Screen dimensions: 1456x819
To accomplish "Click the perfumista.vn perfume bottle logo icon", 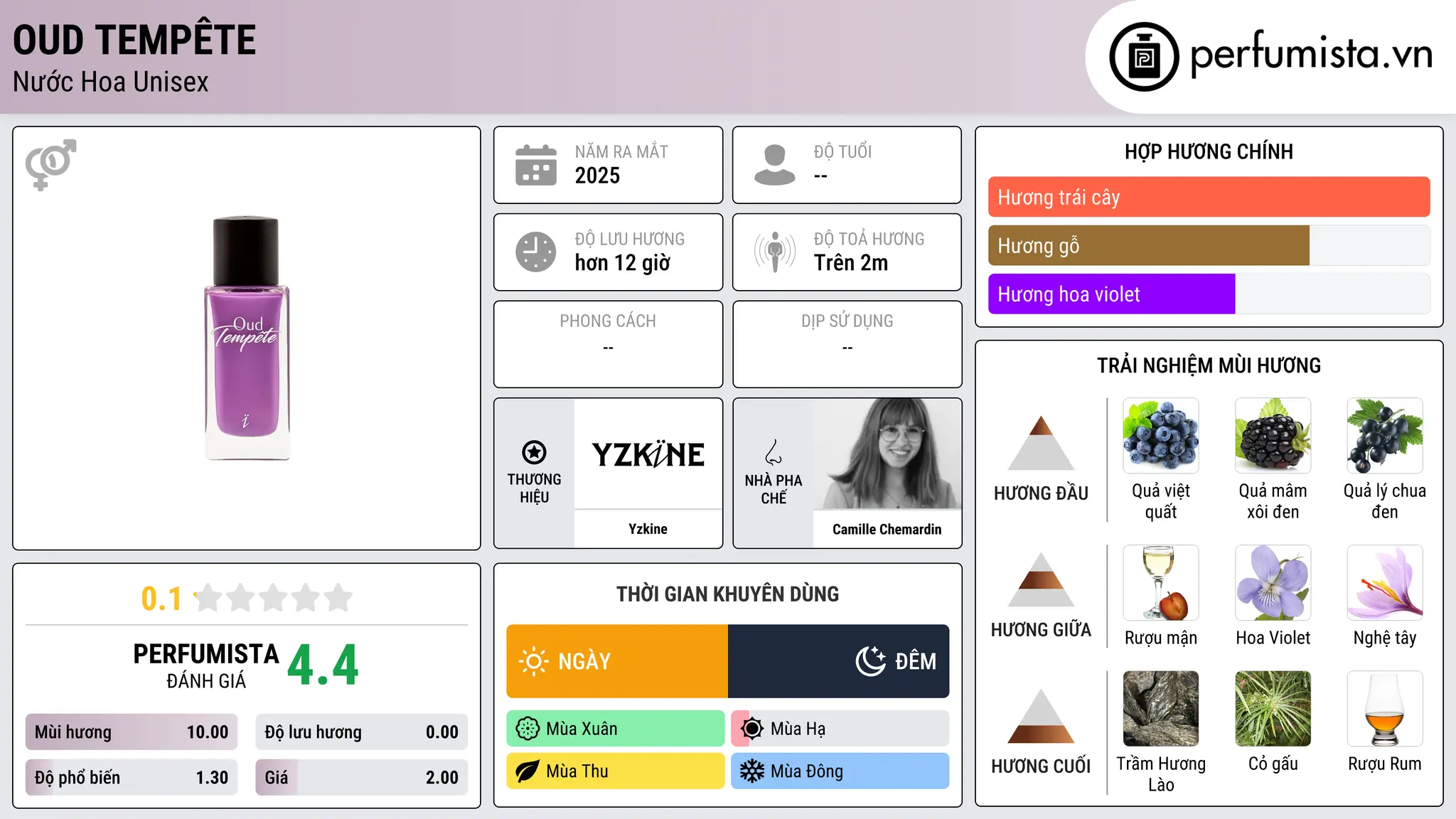I will click(1144, 57).
